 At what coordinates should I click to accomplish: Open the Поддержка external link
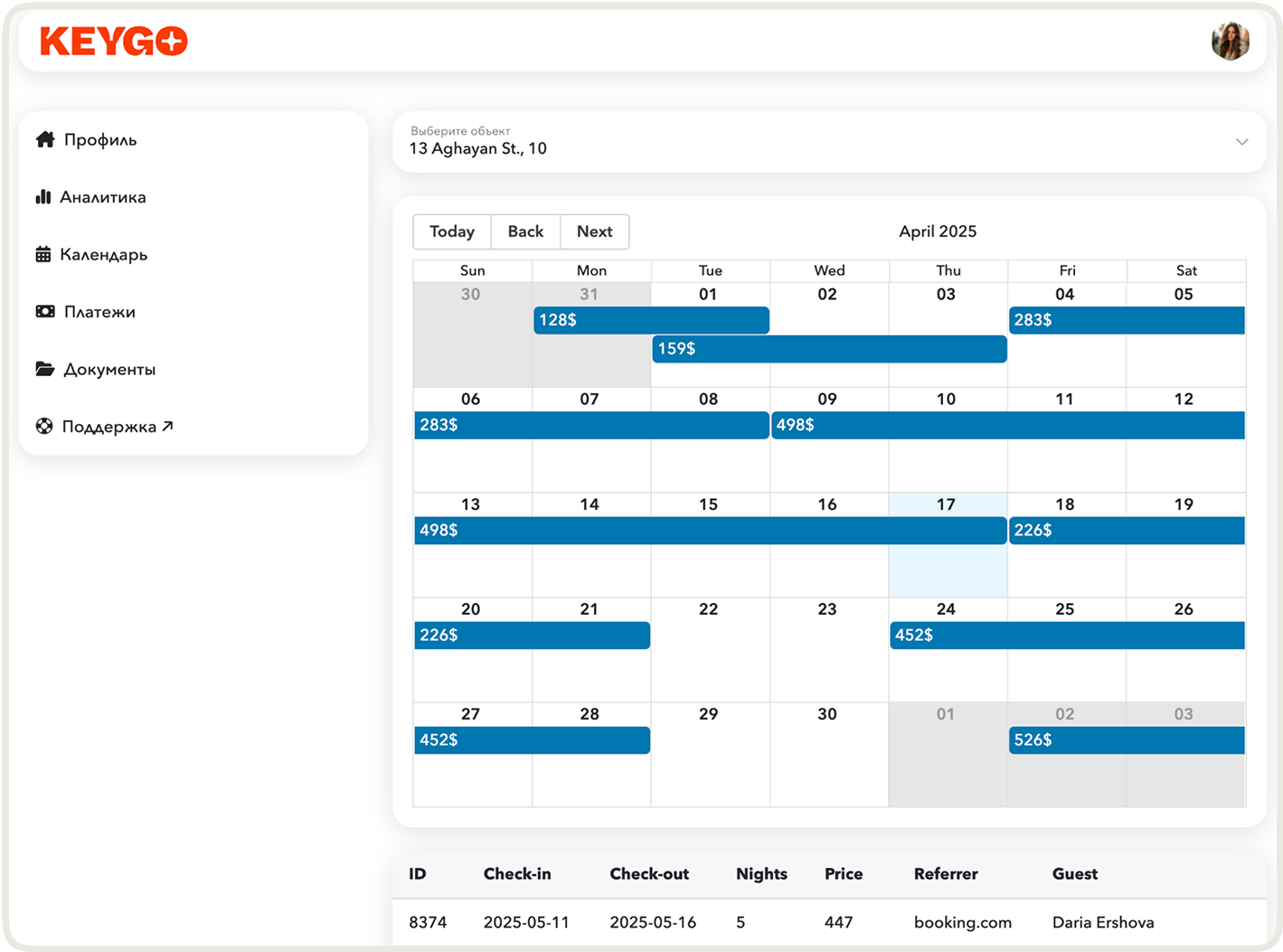coord(117,427)
